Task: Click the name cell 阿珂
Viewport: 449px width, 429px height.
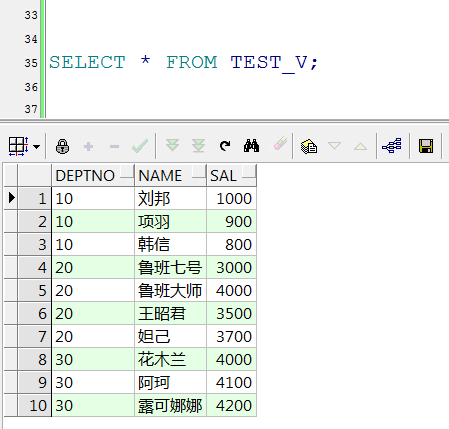Action: (170, 382)
